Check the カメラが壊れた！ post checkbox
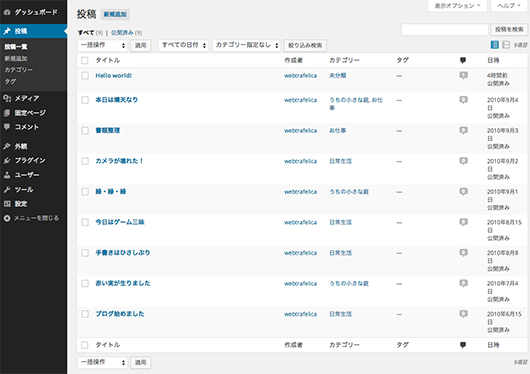 (85, 161)
